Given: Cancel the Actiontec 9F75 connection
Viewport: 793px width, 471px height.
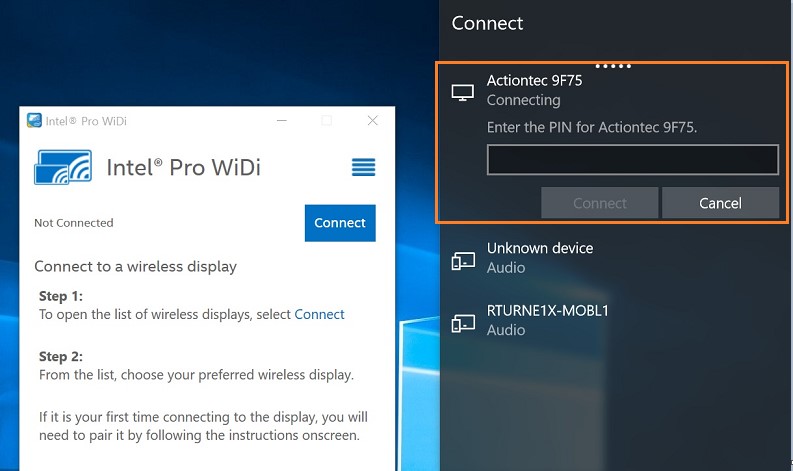Looking at the screenshot, I should pyautogui.click(x=721, y=203).
